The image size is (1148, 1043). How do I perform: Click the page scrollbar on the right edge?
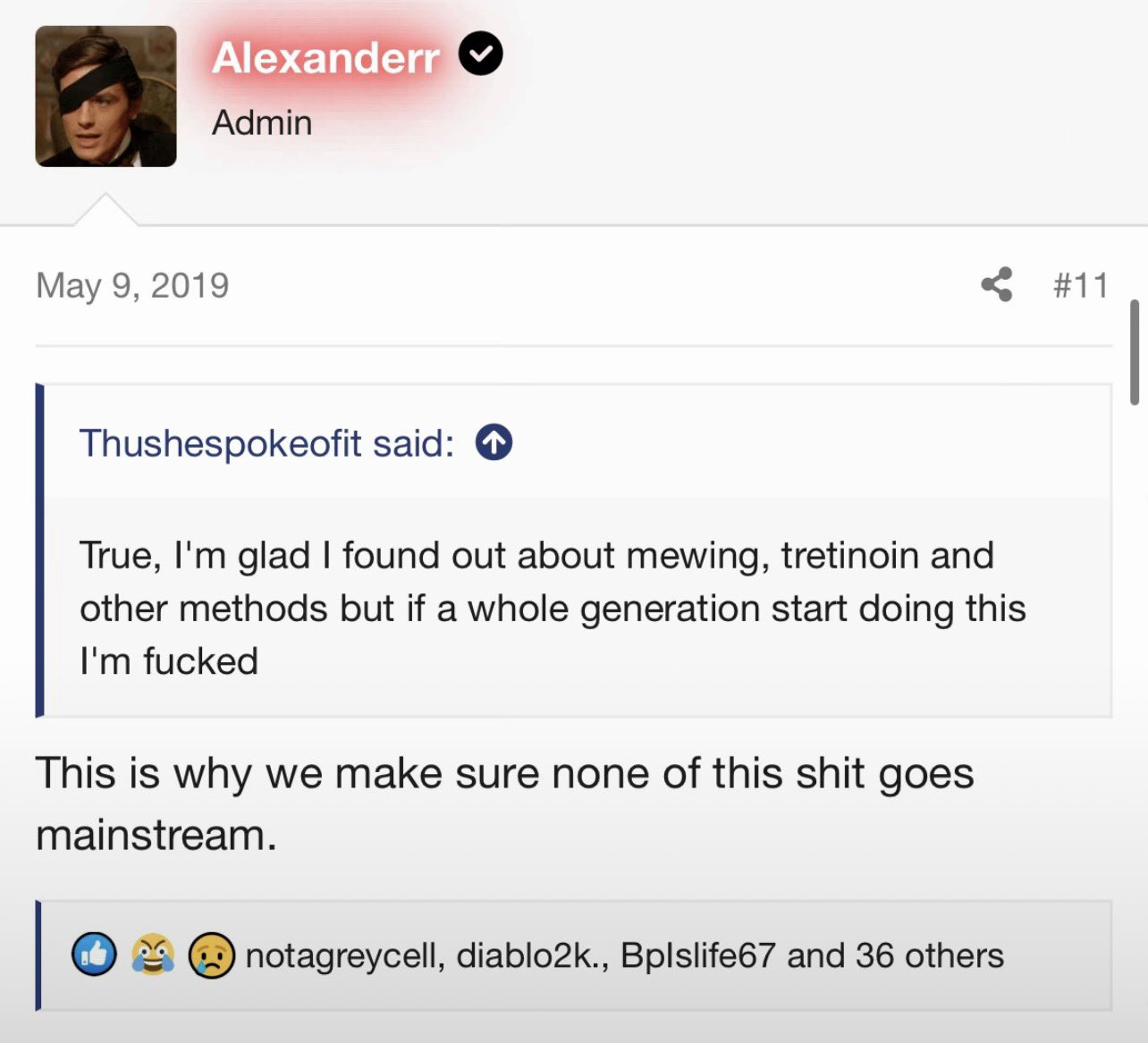tap(1135, 353)
